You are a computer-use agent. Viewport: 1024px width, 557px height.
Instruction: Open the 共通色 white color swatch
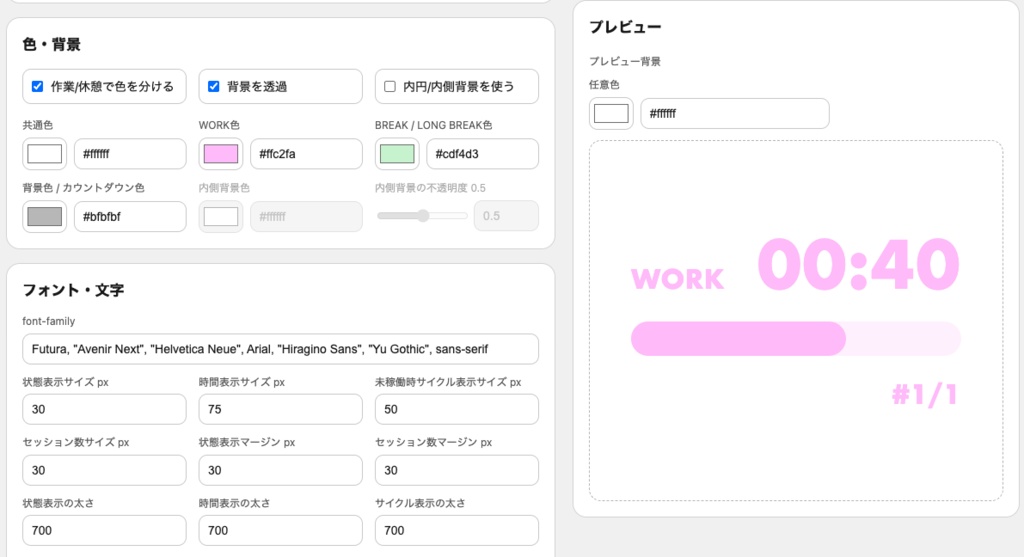pyautogui.click(x=44, y=154)
